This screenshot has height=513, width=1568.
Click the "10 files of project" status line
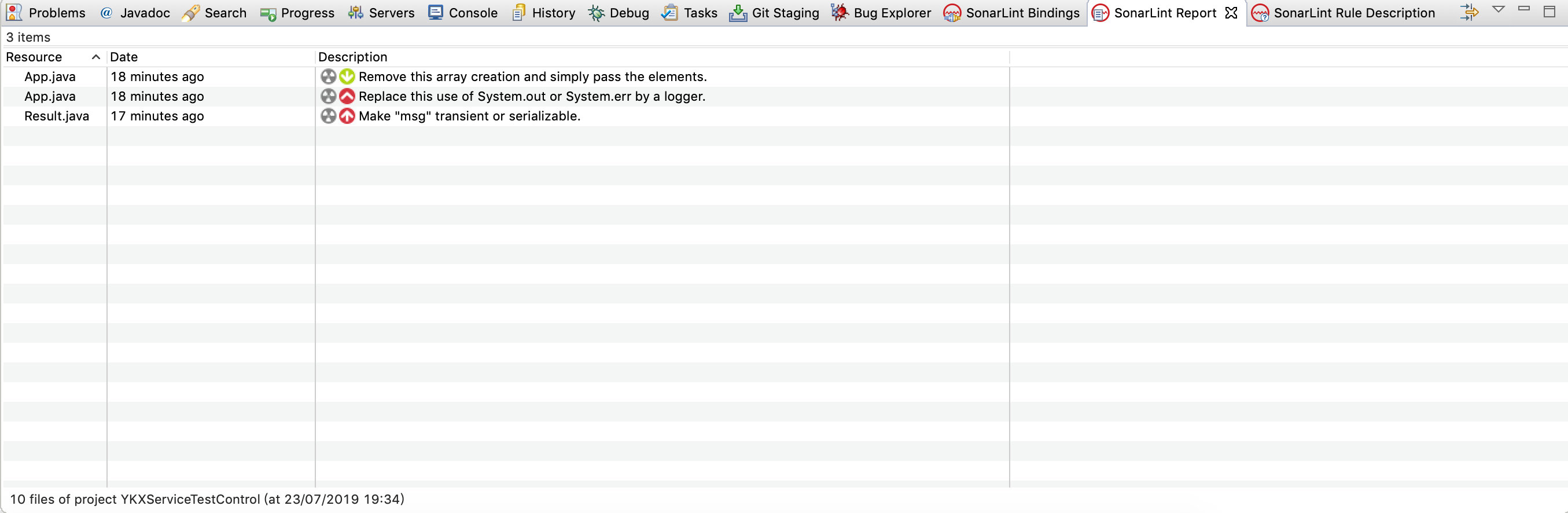207,499
